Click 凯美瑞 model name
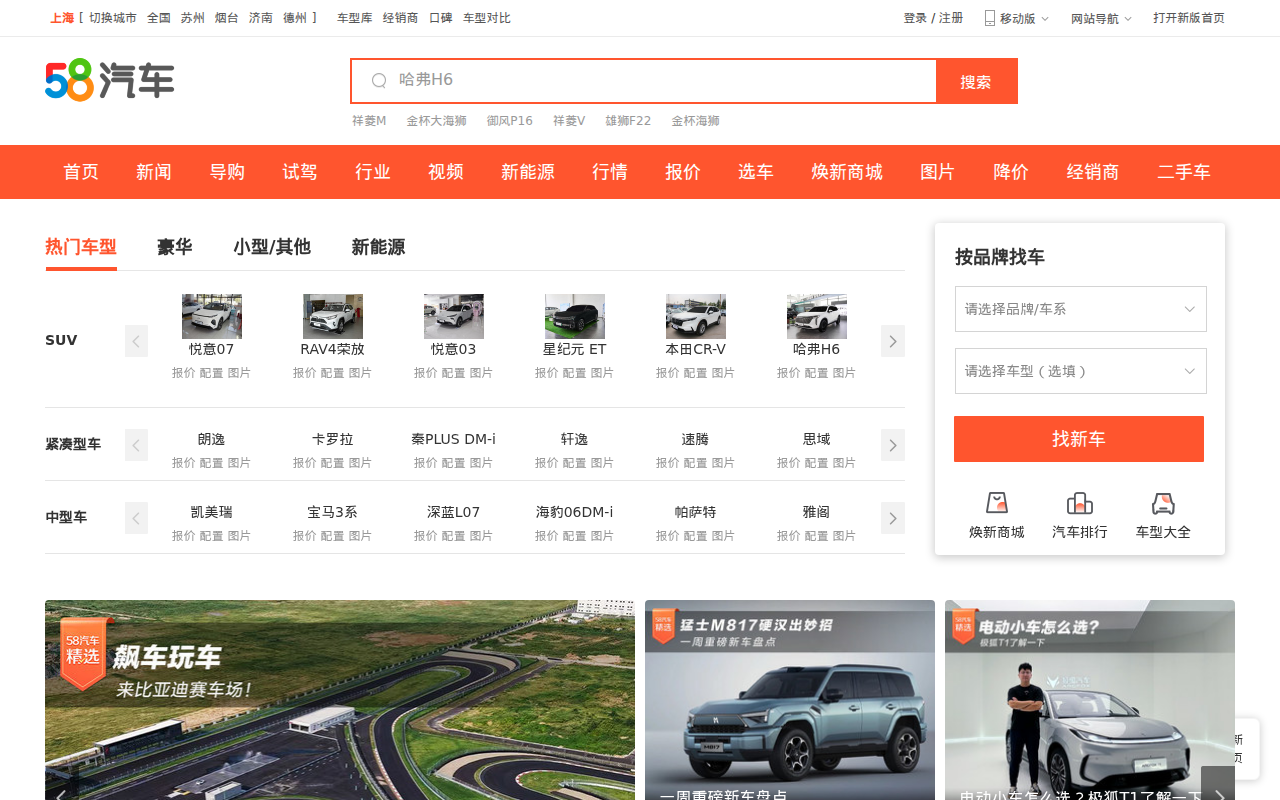Screen dimensions: 1280x800 click(212, 512)
